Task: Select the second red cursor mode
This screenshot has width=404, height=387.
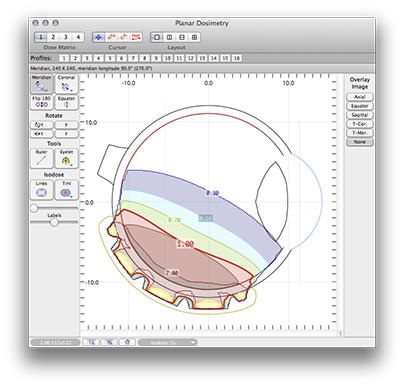Action: tap(111, 37)
